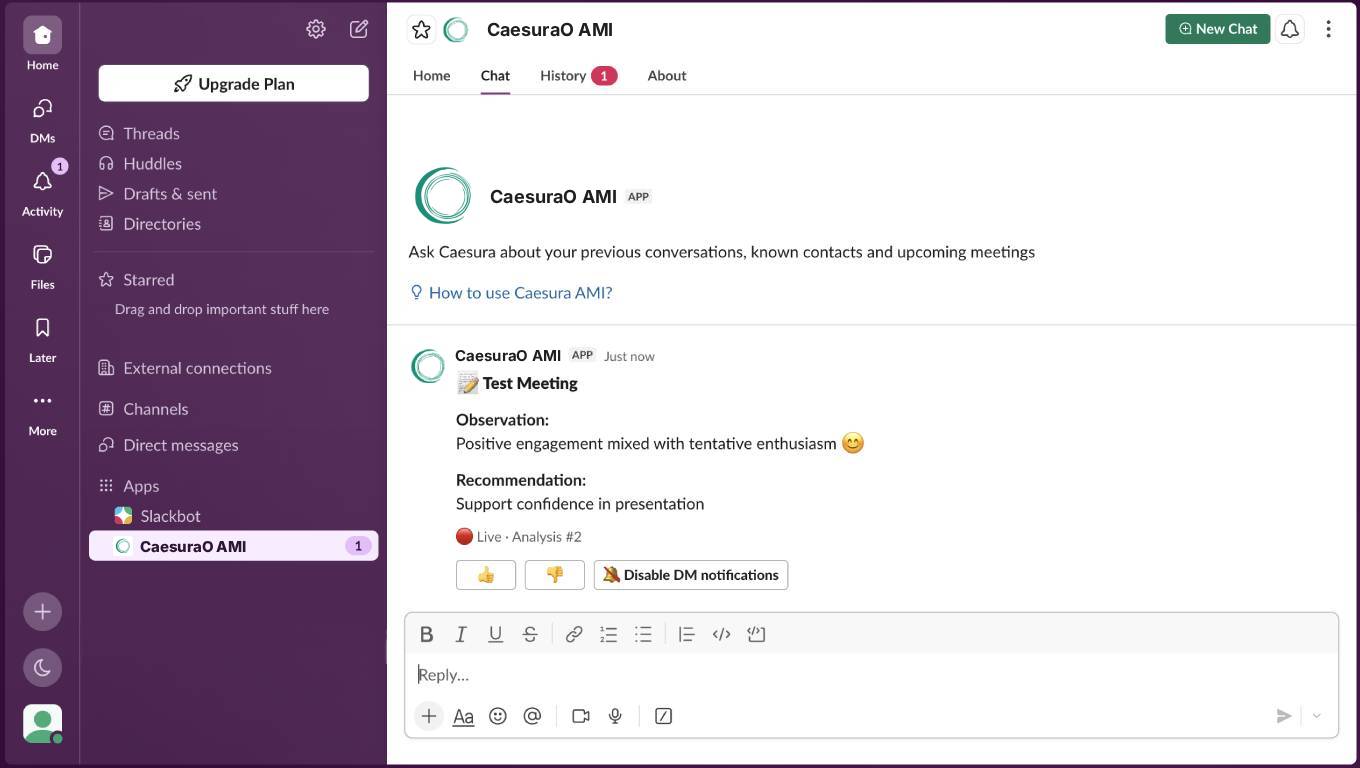This screenshot has width=1360, height=768.
Task: Insert a link from the formatting toolbar
Action: pos(574,634)
